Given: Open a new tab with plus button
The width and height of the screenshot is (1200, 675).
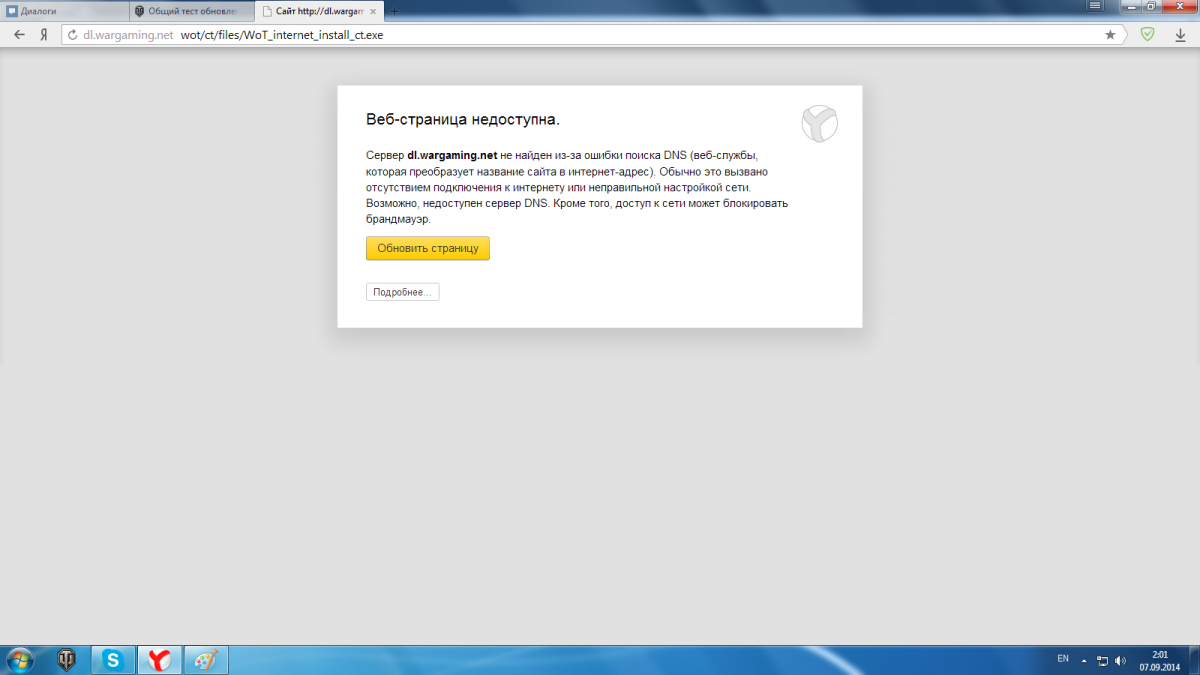Looking at the screenshot, I should (x=394, y=11).
